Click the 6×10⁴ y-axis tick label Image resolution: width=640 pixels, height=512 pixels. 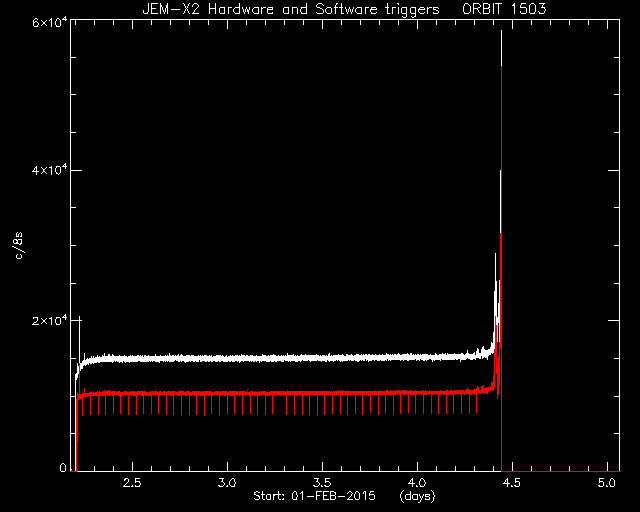click(x=49, y=22)
